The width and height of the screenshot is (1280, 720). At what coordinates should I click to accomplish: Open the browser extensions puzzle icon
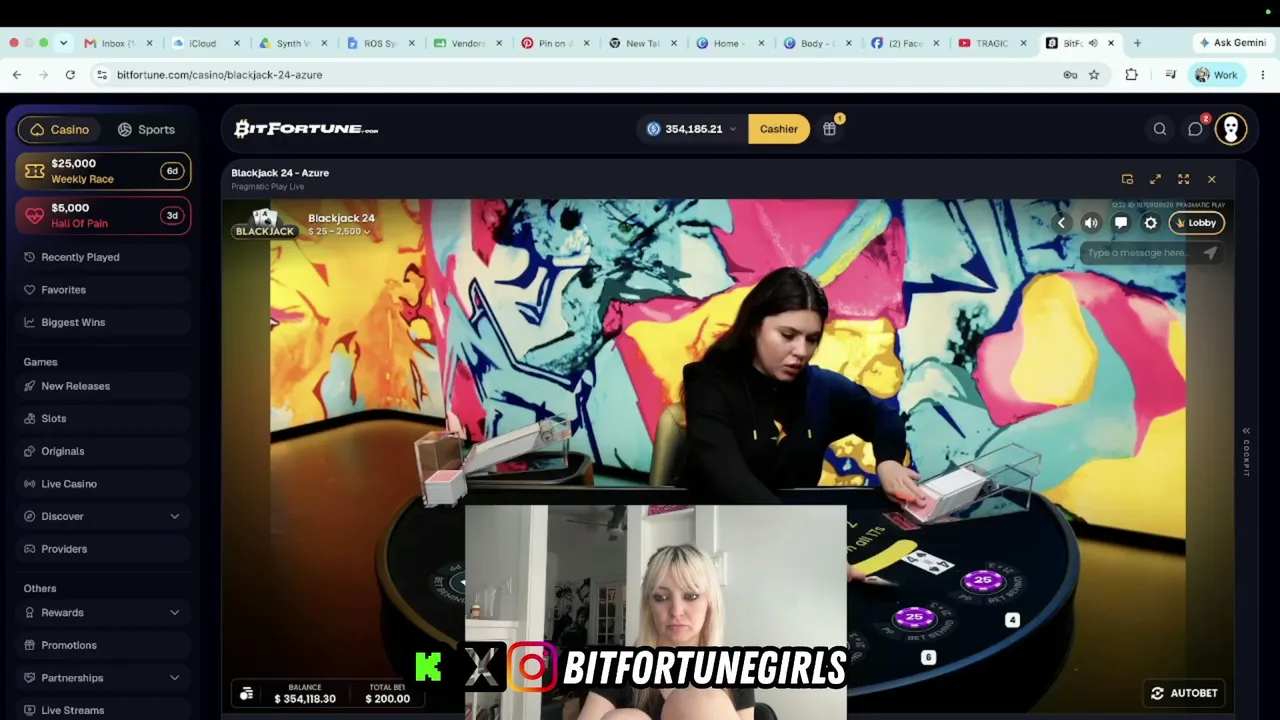[1131, 75]
